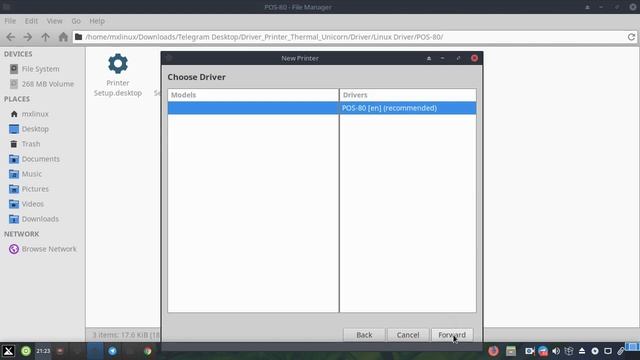Open Pictures folder in sidebar

(x=35, y=189)
